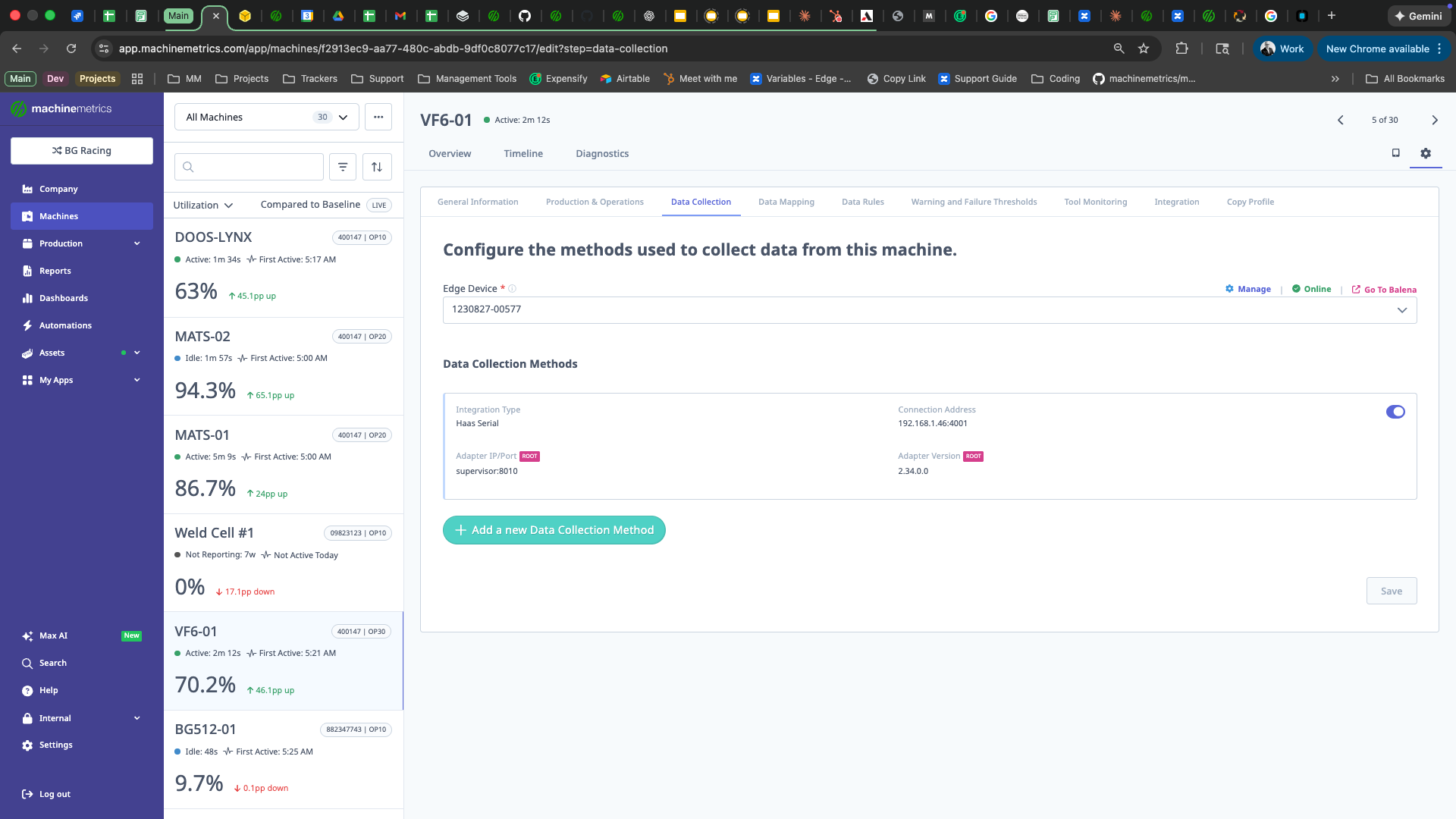Open Automations in the left sidebar
The height and width of the screenshot is (819, 1456).
point(67,325)
